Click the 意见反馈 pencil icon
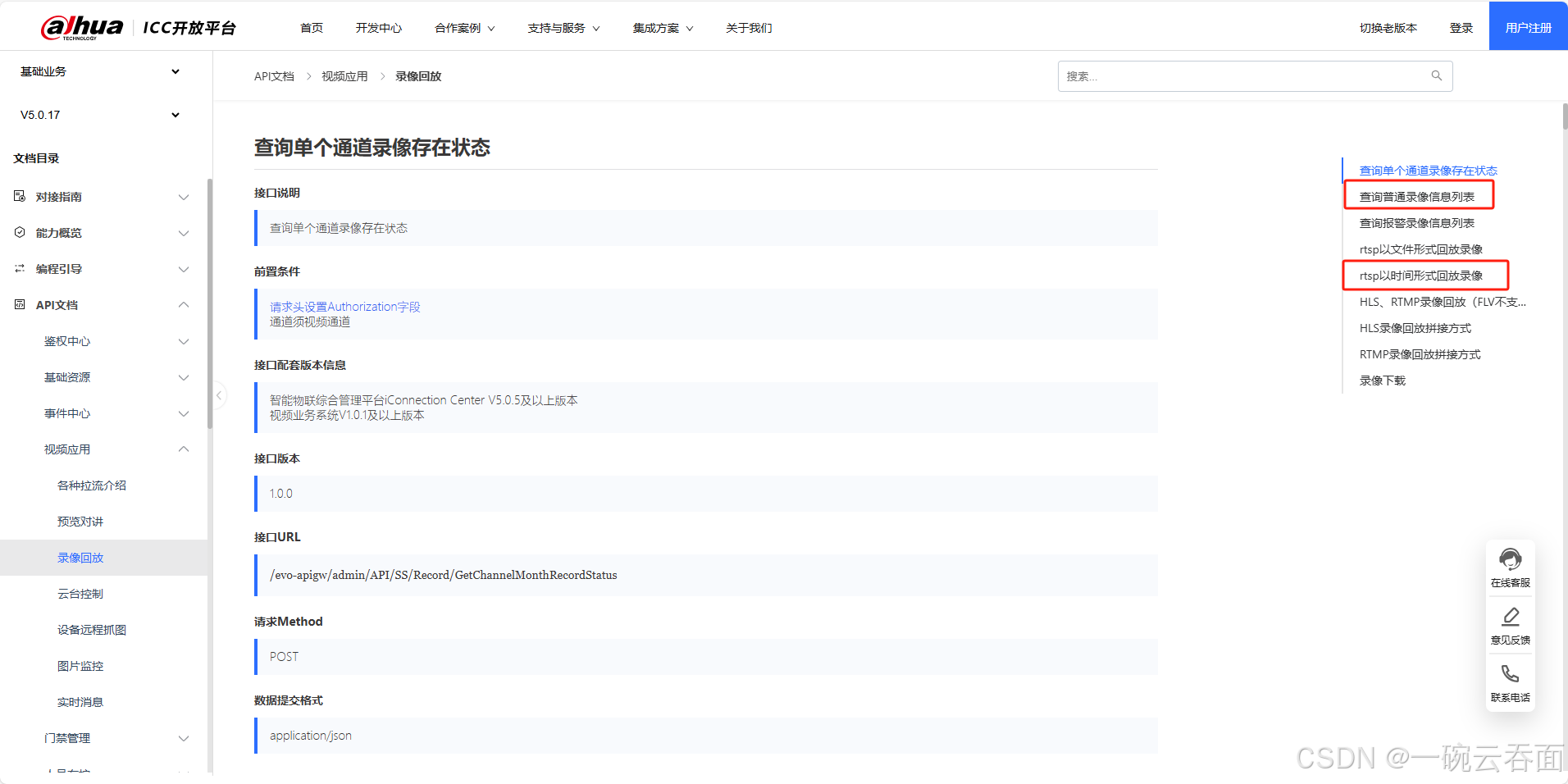The width and height of the screenshot is (1568, 784). [x=1510, y=616]
